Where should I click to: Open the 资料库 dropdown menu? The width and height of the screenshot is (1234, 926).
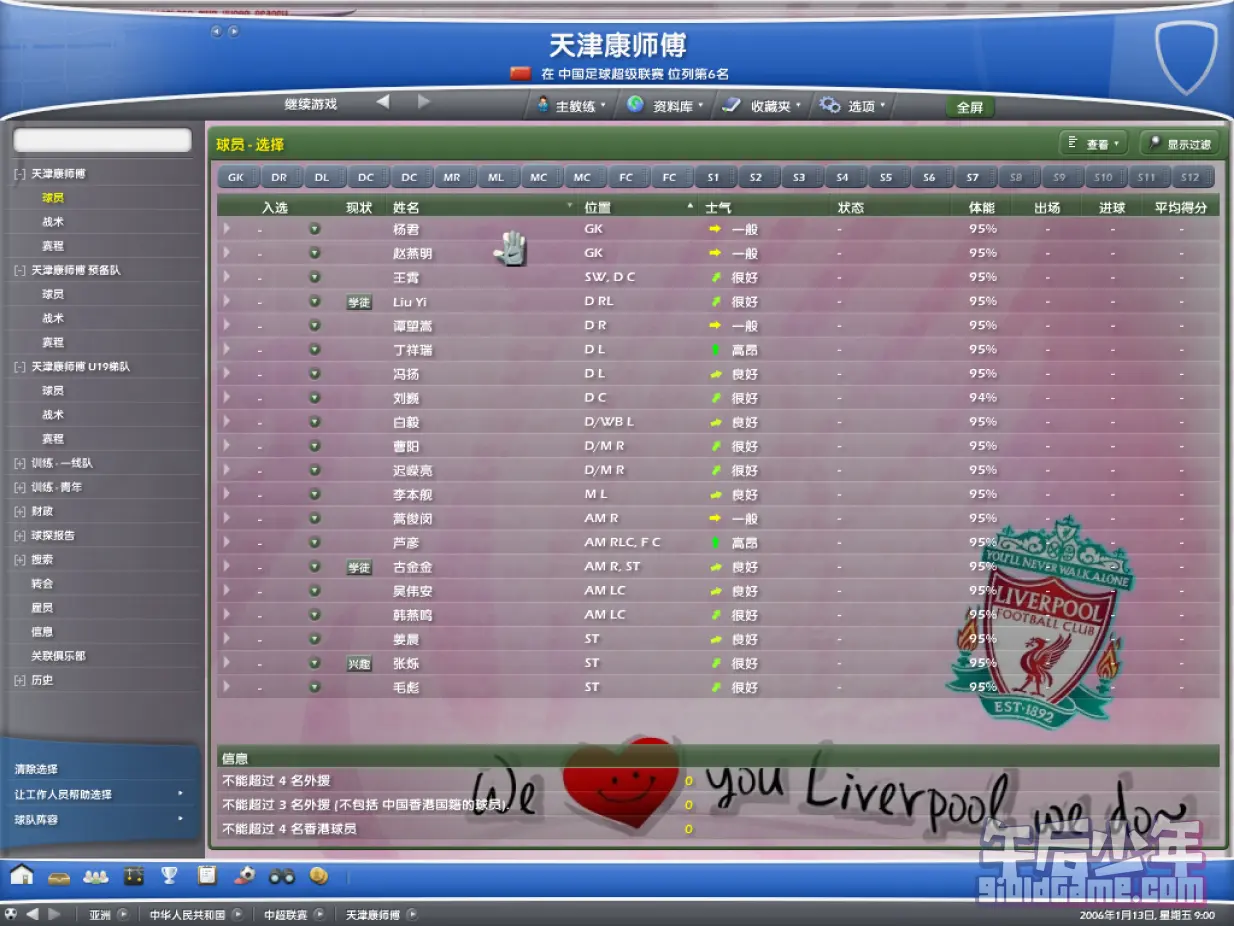tap(666, 105)
